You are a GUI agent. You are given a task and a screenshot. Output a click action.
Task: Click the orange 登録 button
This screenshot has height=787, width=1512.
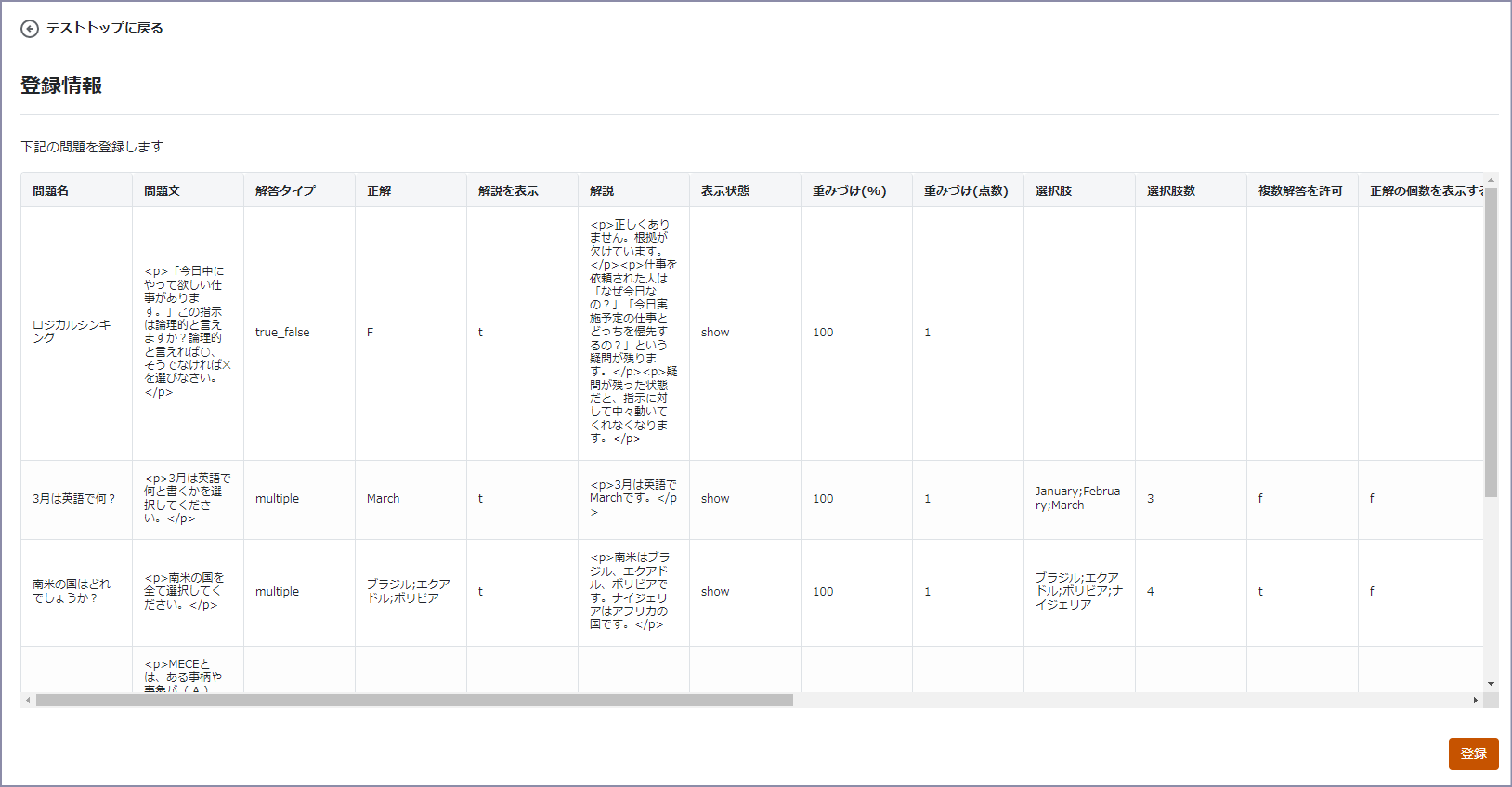click(1473, 754)
